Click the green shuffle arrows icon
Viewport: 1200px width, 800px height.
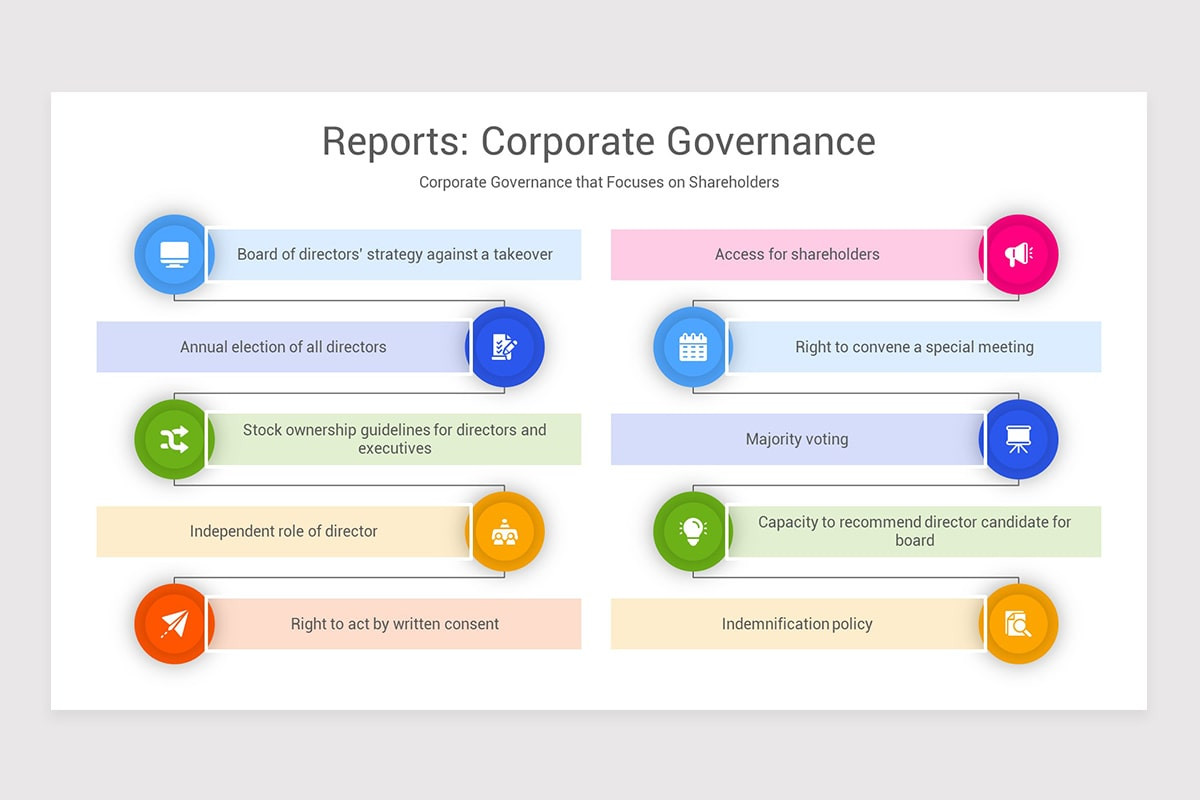[x=173, y=439]
